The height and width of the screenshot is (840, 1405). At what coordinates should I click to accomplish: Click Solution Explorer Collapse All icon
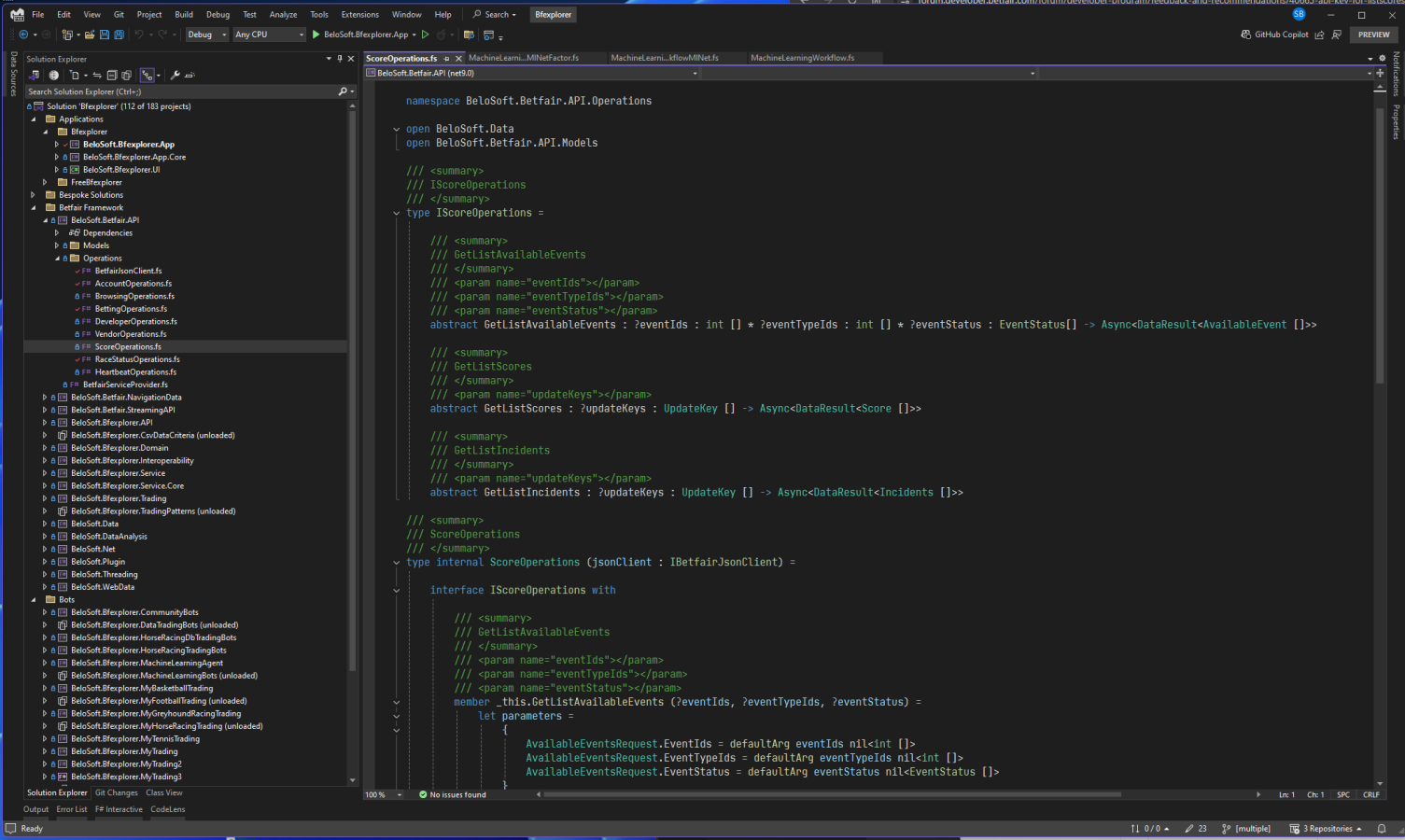click(112, 75)
